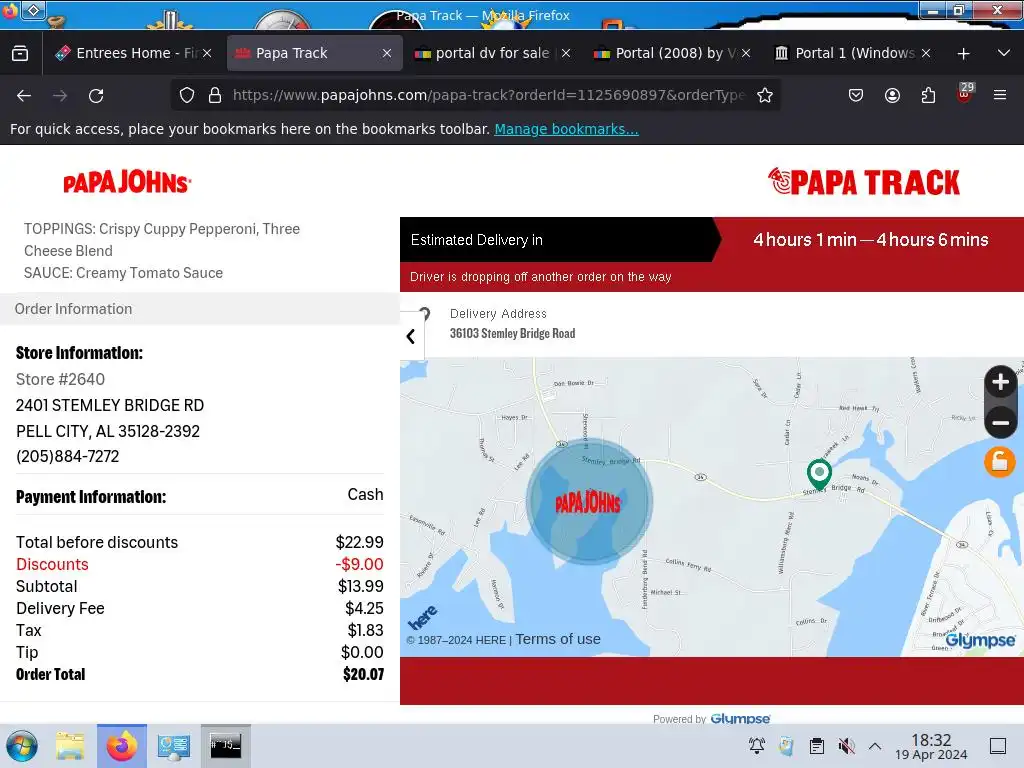This screenshot has width=1024, height=768.
Task: Open the Windows Start menu
Action: coord(22,746)
